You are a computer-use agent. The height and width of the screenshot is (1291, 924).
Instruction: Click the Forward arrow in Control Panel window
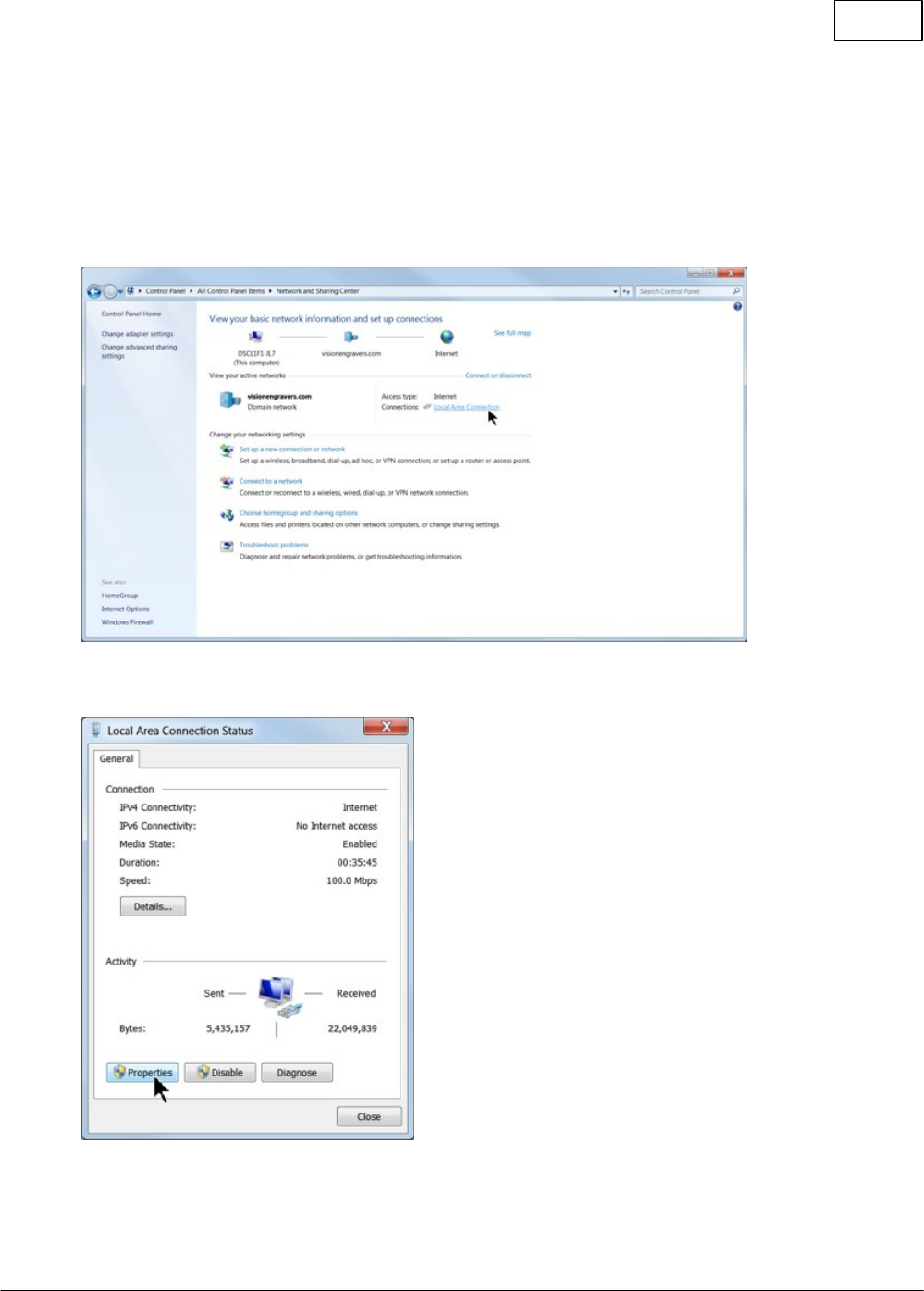[x=109, y=291]
